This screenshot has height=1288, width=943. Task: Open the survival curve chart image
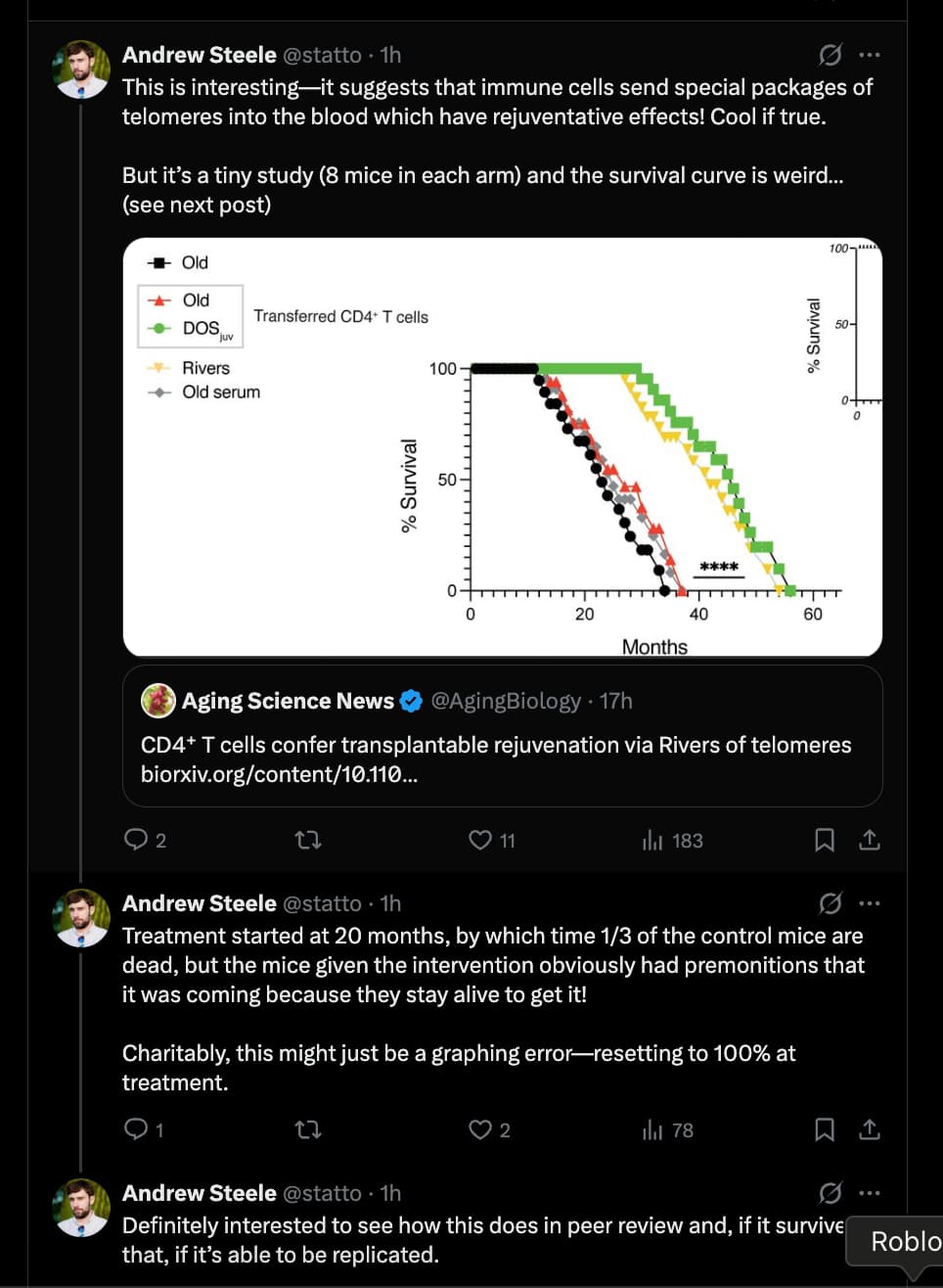click(502, 447)
